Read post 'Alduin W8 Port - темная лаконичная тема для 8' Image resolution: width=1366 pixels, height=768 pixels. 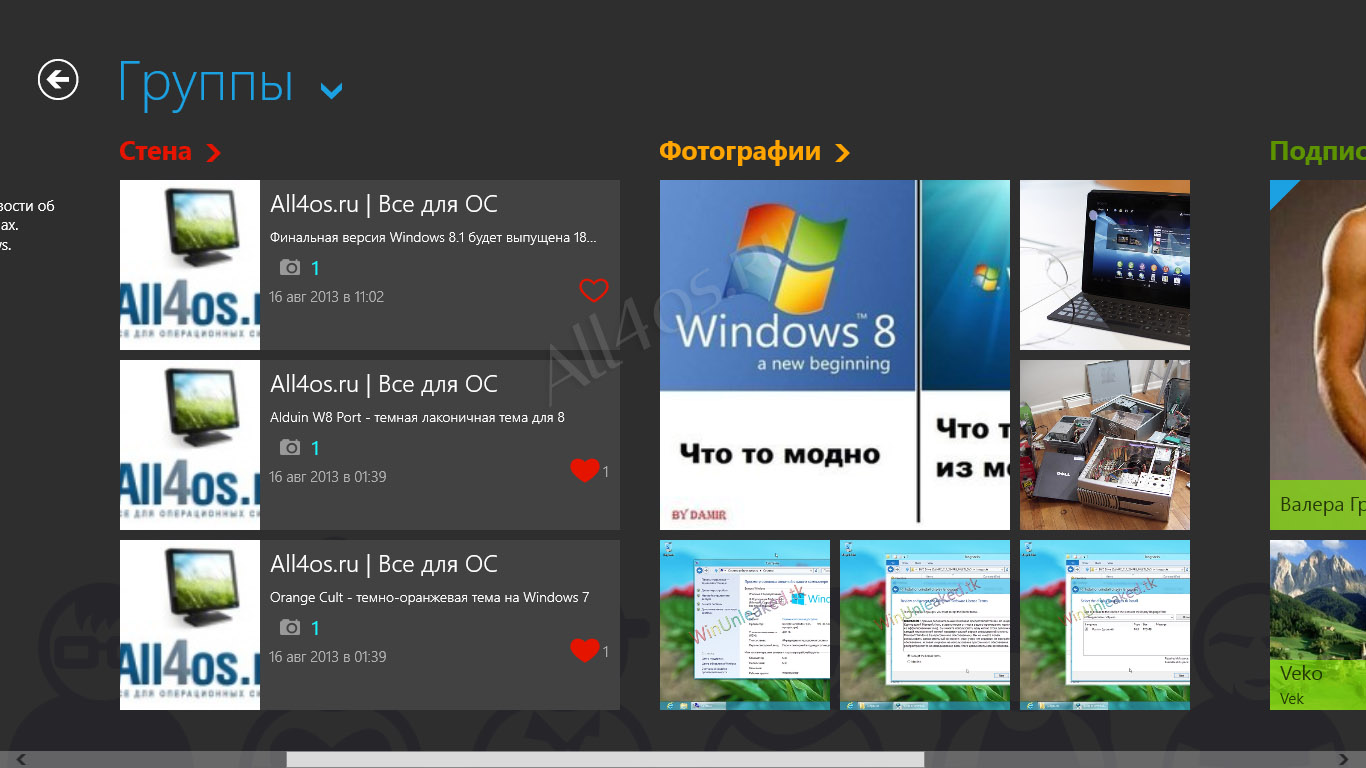pyautogui.click(x=417, y=417)
